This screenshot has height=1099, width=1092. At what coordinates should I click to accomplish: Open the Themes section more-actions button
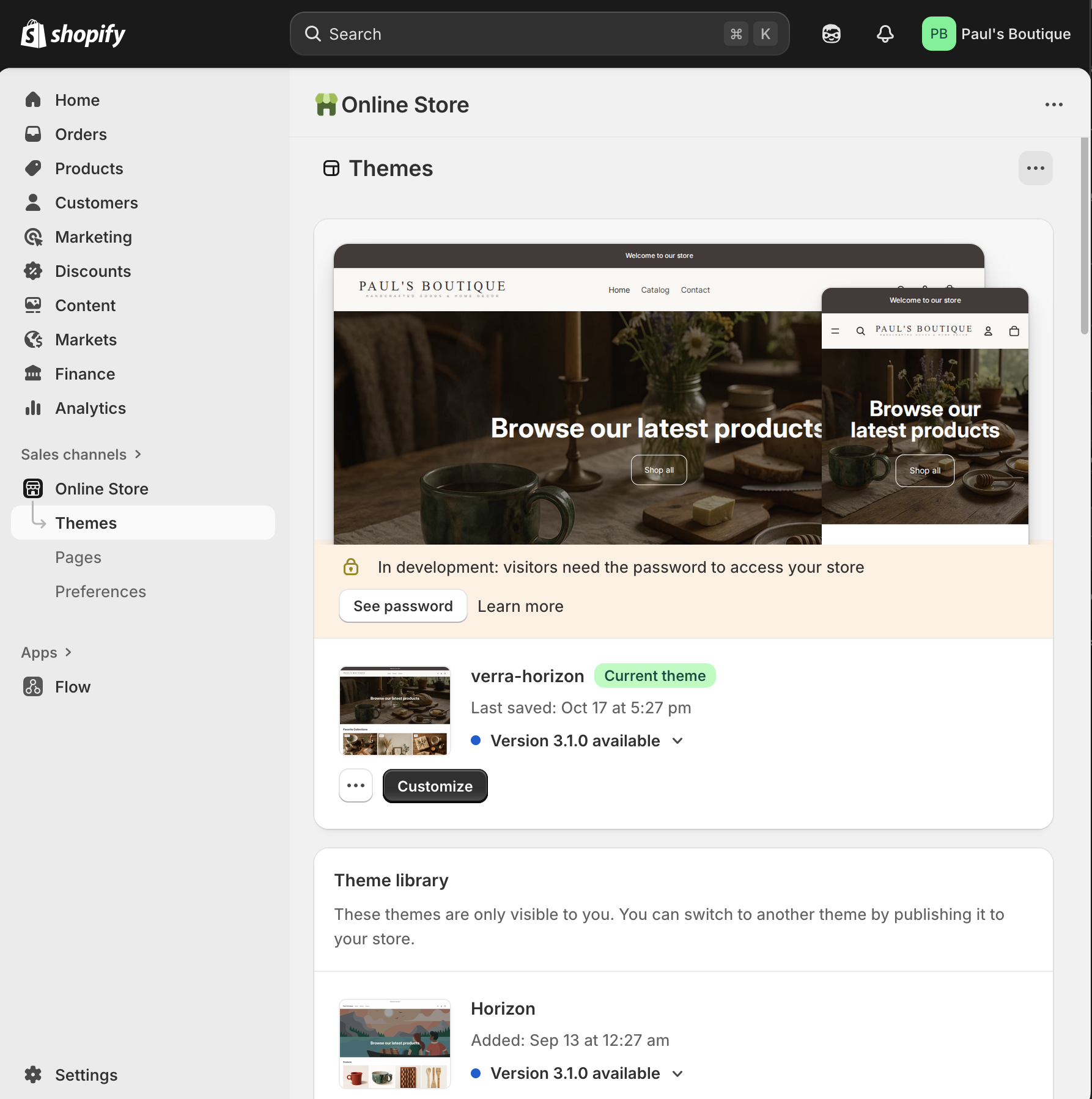coord(1035,169)
